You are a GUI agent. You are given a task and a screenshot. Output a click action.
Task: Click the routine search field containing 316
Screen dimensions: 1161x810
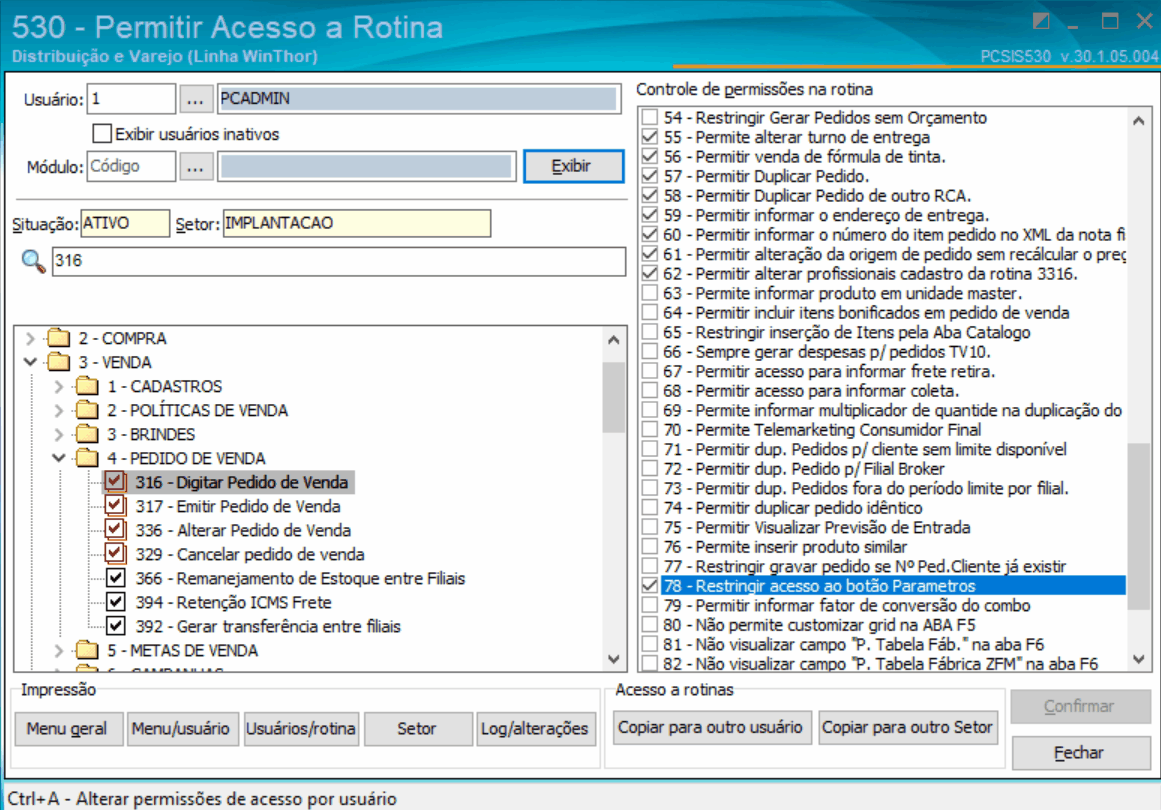[338, 261]
